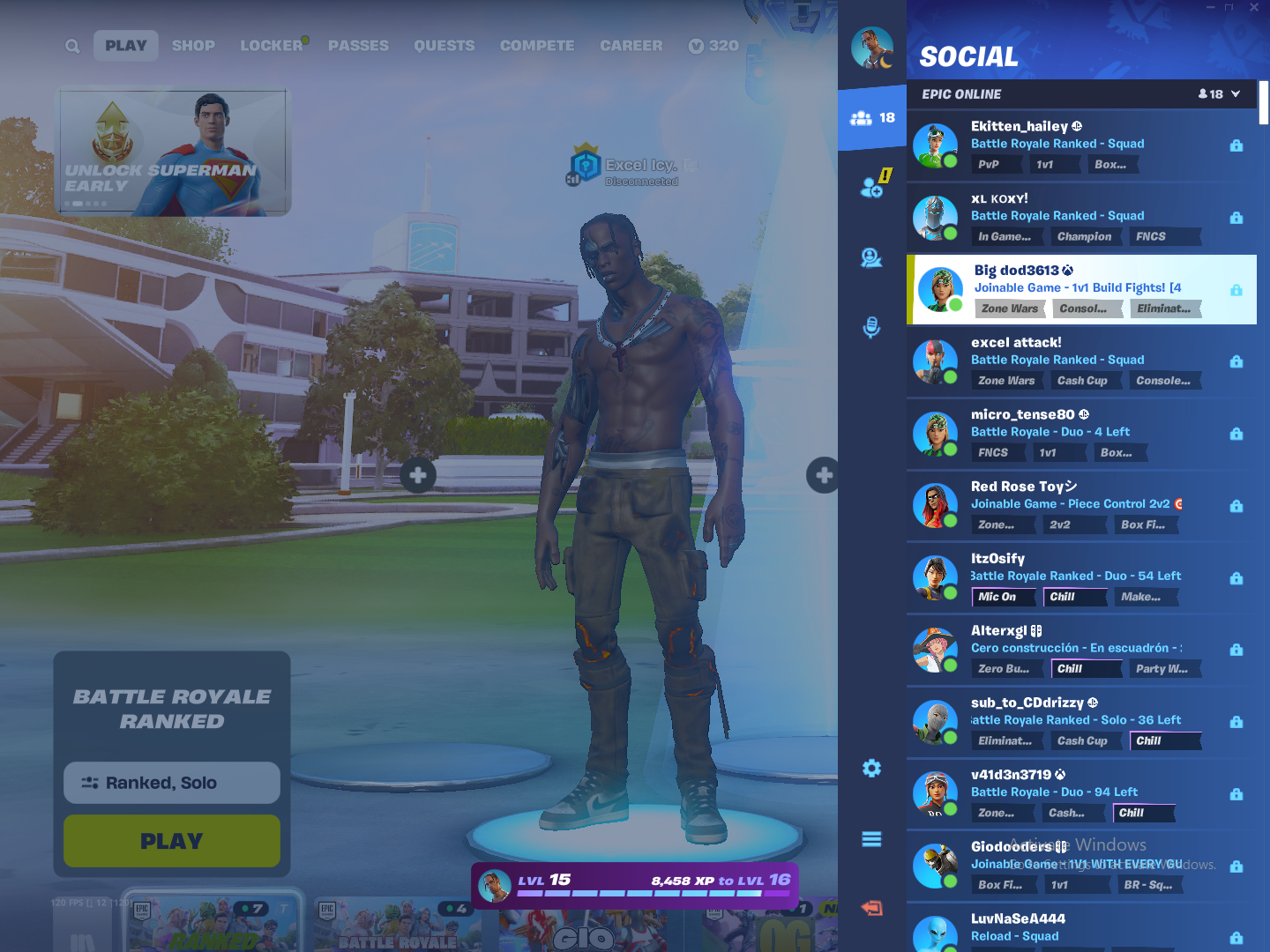Click XL KOXY!'s avatar picture
The width and height of the screenshot is (1270, 952).
(x=935, y=218)
